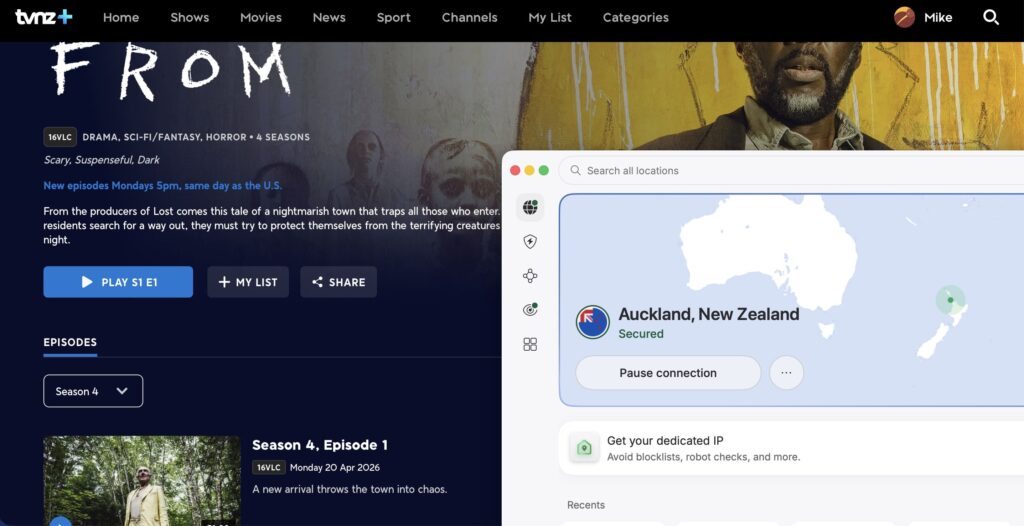Go to Home in TVNZ+ navigation
Screen dimensions: 1024x526
coord(121,18)
